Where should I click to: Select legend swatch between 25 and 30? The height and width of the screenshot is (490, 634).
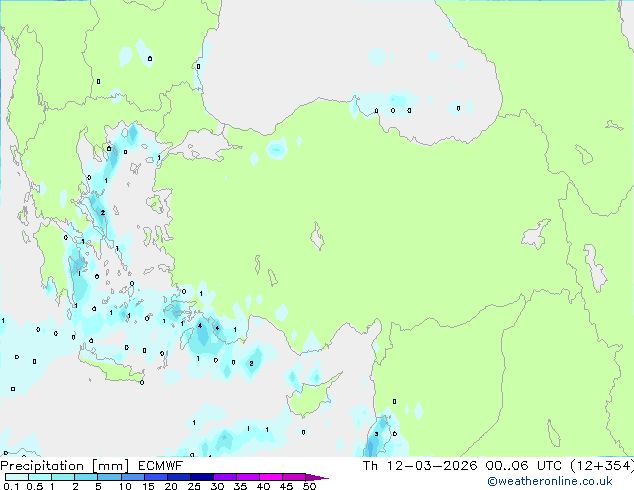204,478
